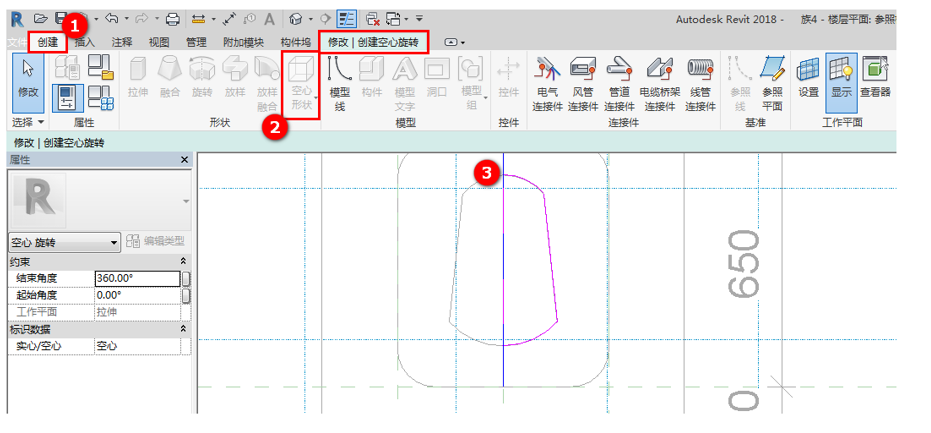Viewport: 931px width, 433px height.
Task: Add 电气连接件 electrical connector
Action: click(547, 83)
